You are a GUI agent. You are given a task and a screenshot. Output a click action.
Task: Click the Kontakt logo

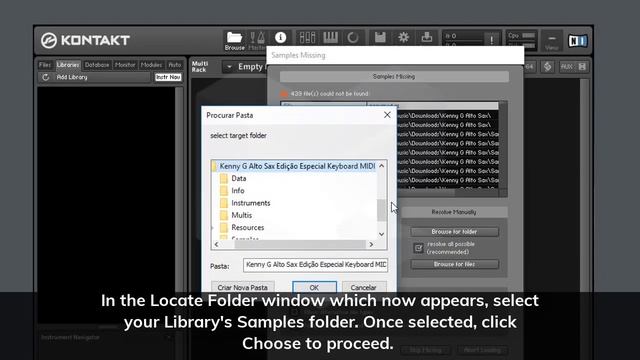point(85,40)
